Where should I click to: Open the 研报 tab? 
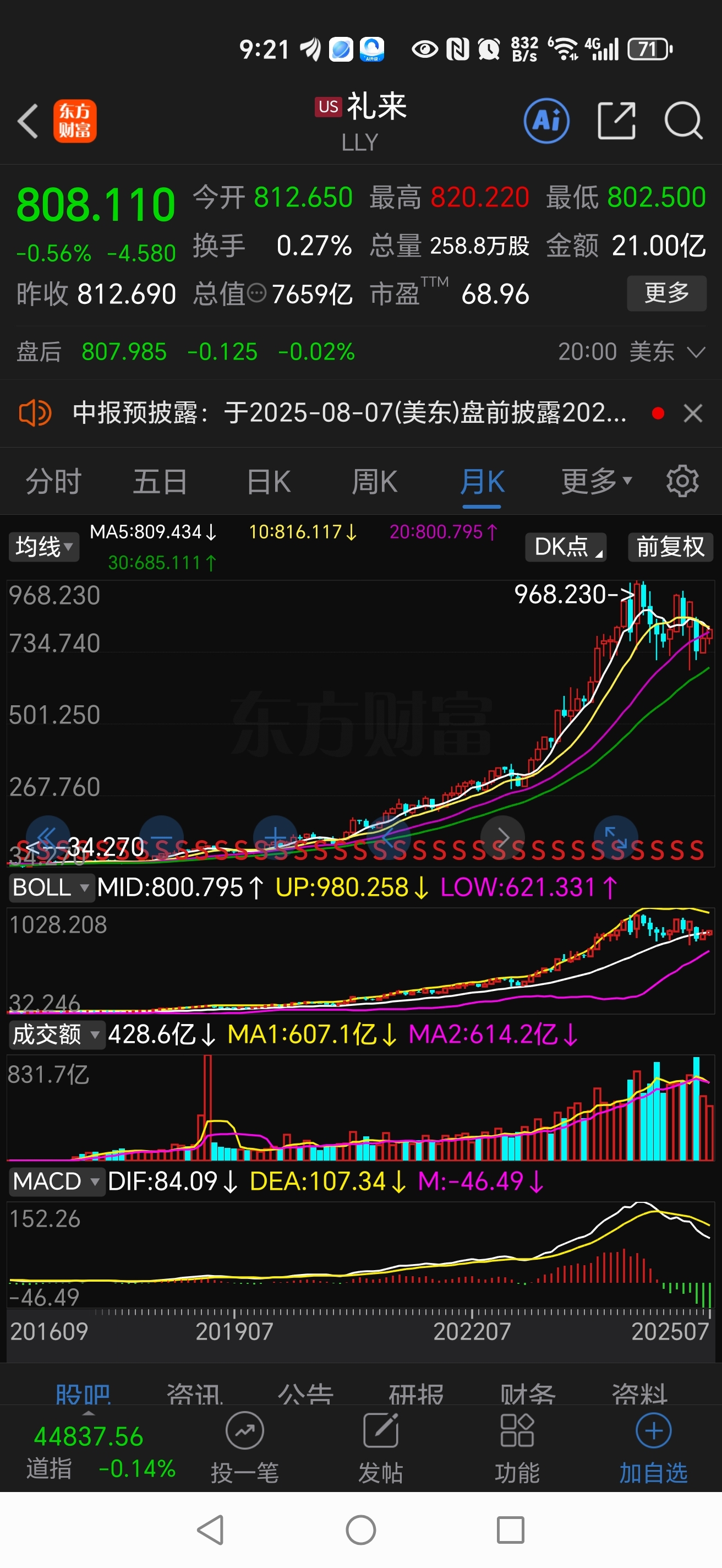(x=417, y=1393)
